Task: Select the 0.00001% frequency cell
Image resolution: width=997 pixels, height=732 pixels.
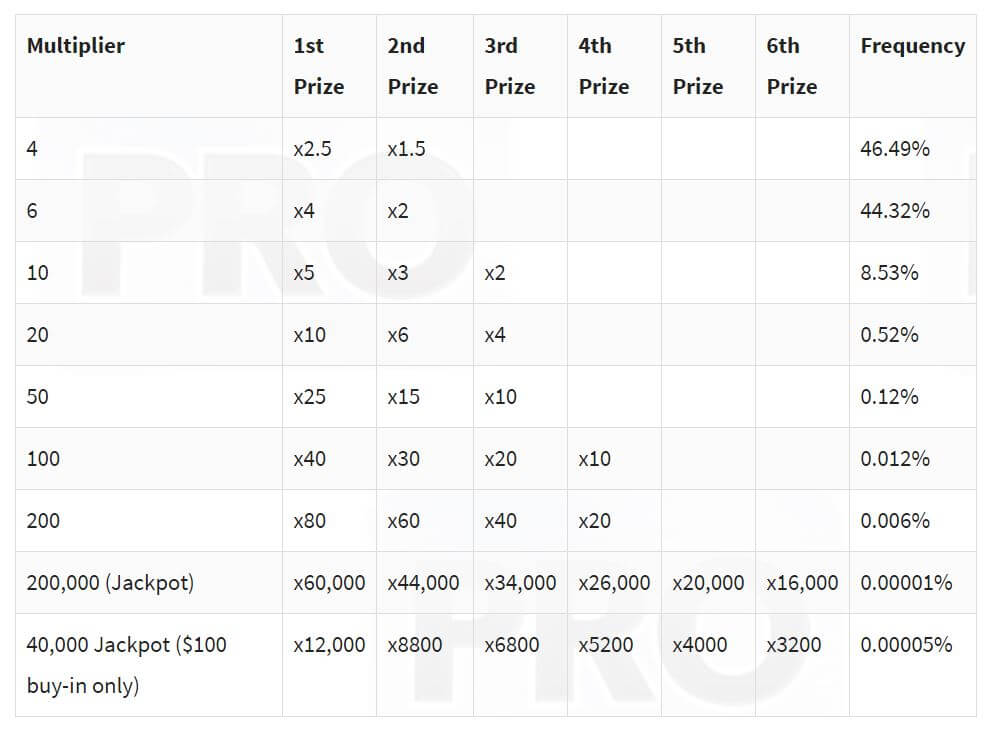Action: [906, 583]
